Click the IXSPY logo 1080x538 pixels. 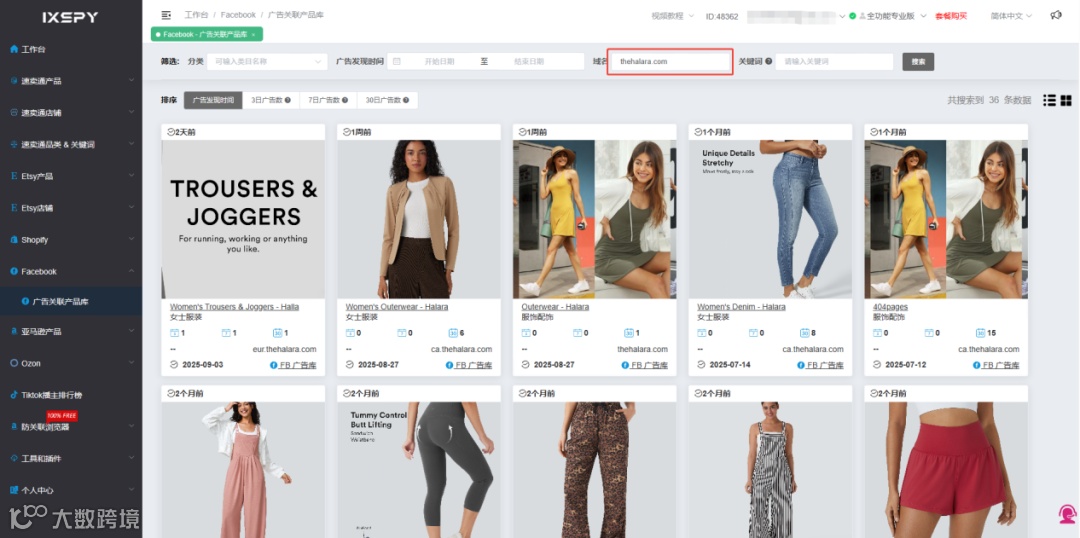click(x=71, y=17)
